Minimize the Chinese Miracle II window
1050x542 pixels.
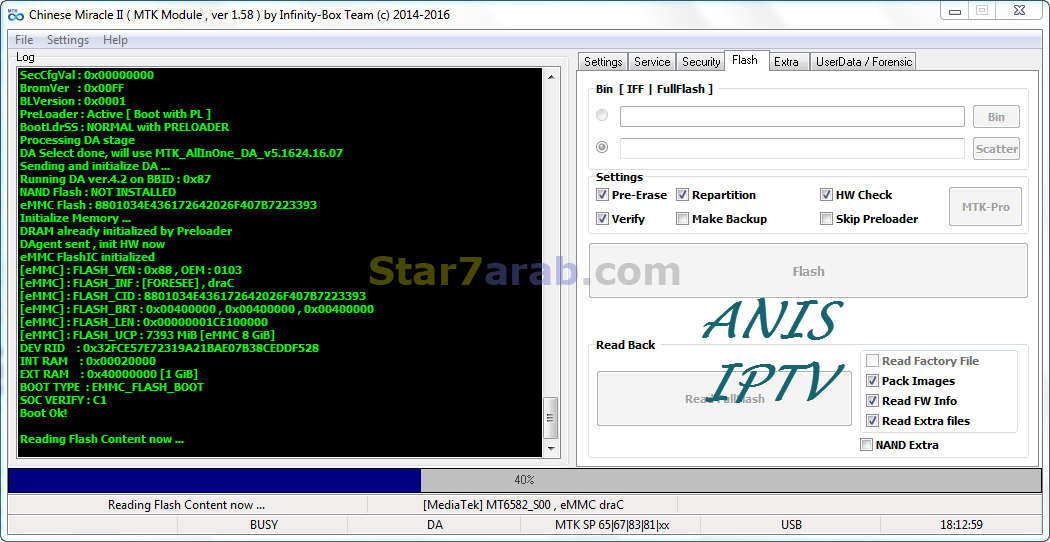pos(956,10)
